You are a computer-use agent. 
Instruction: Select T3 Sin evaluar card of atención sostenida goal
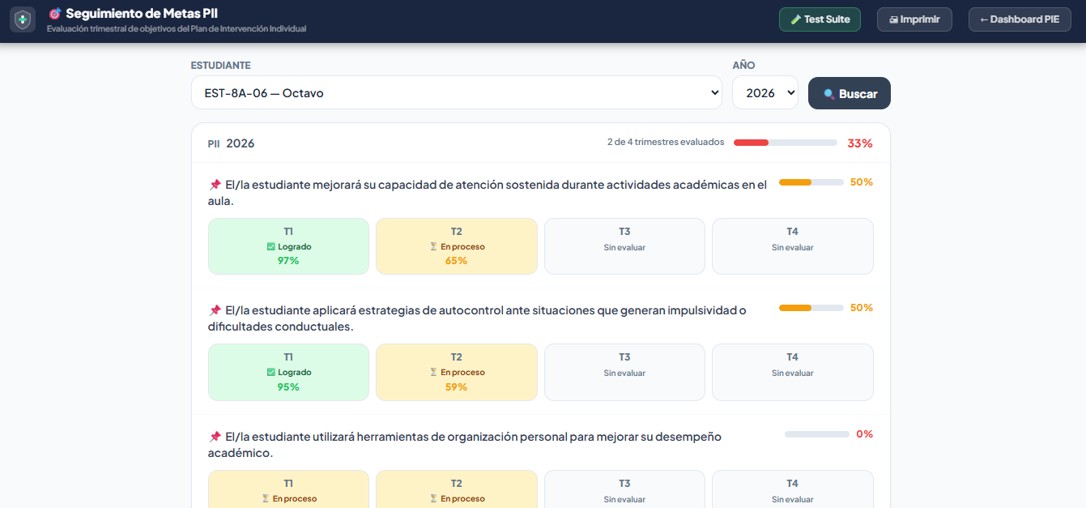(625, 246)
